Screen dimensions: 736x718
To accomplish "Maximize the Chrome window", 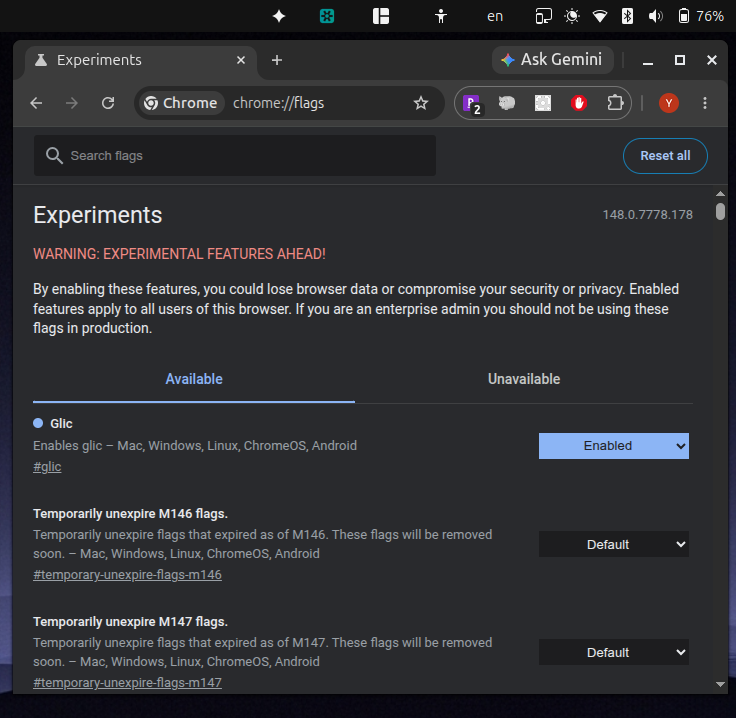I will [680, 60].
